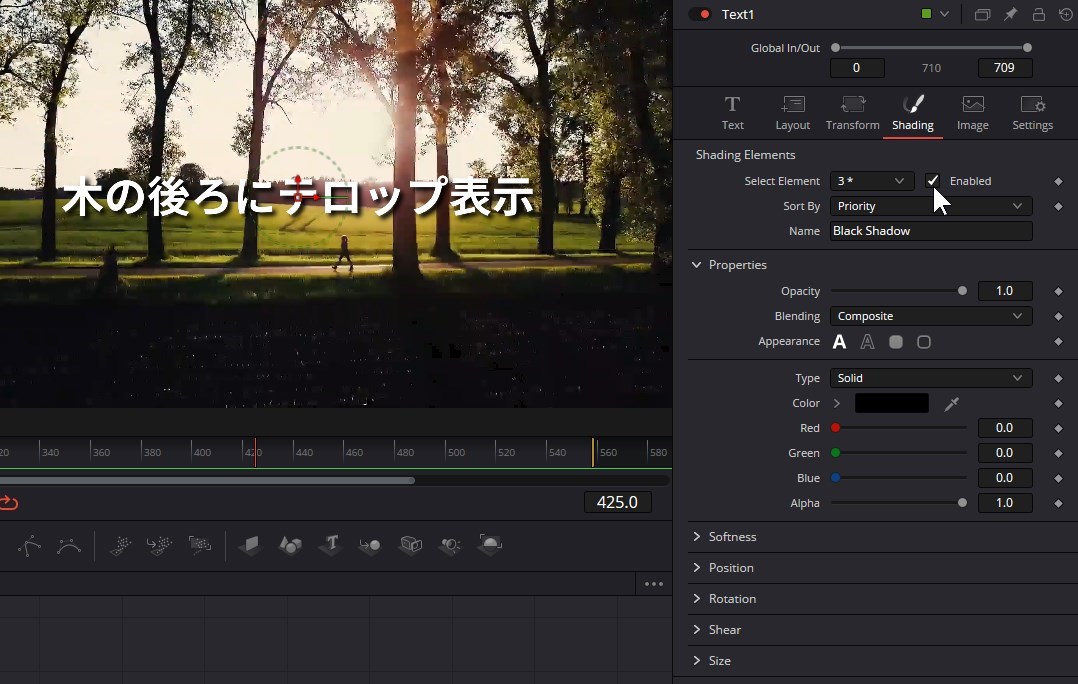Switch to the Image tab
Viewport: 1078px width, 684px height.
(973, 113)
